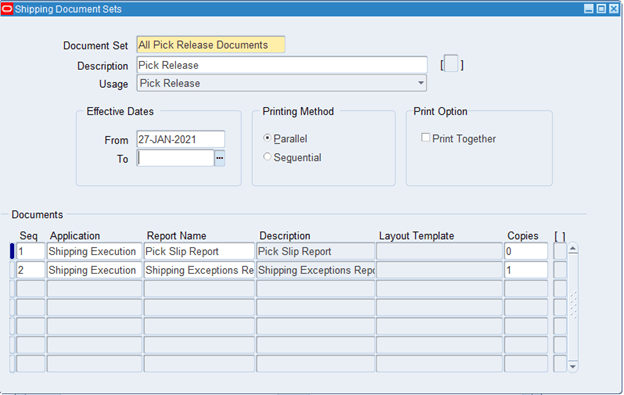This screenshot has height=395, width=624.
Task: Click the header descriptive flexfield box
Action: click(x=451, y=64)
